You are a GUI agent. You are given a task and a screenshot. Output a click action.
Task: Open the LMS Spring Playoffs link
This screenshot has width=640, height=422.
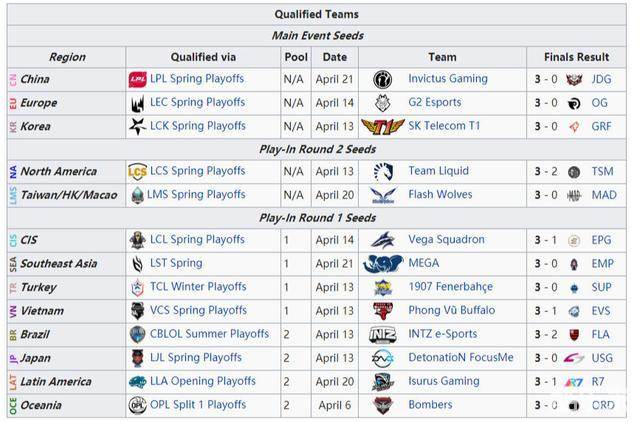coord(198,195)
